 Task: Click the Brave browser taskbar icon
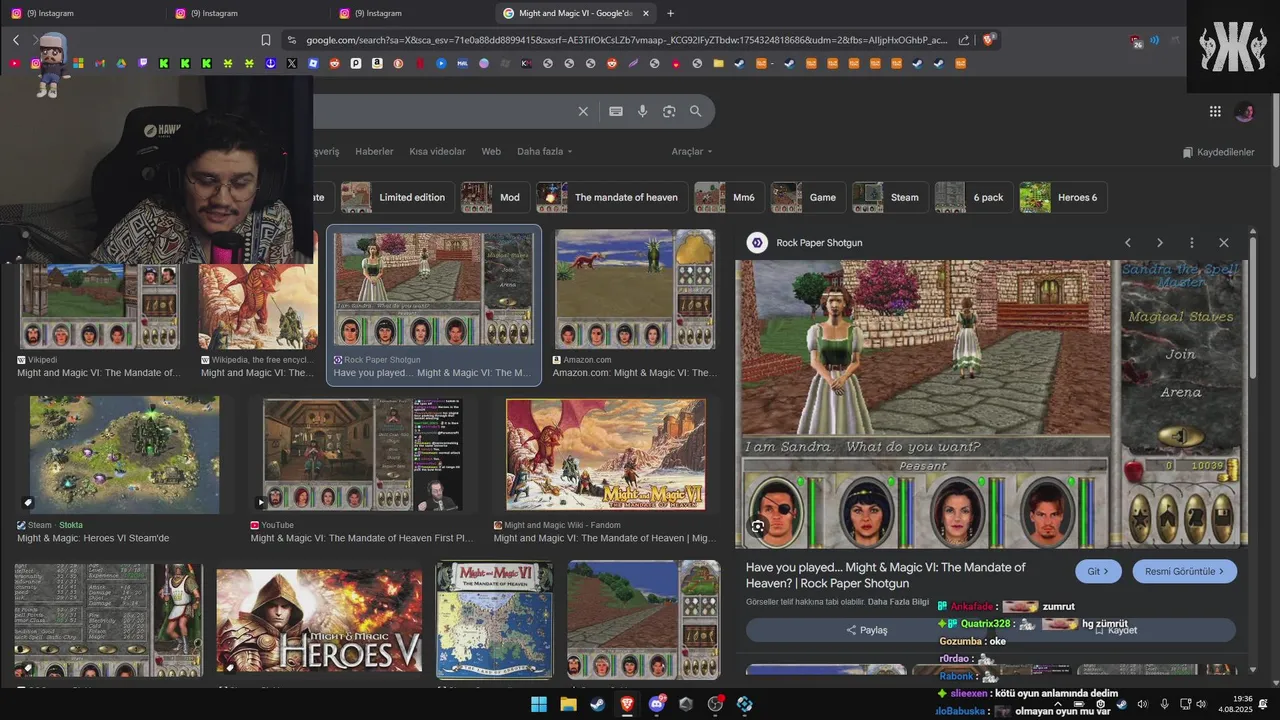tap(627, 704)
